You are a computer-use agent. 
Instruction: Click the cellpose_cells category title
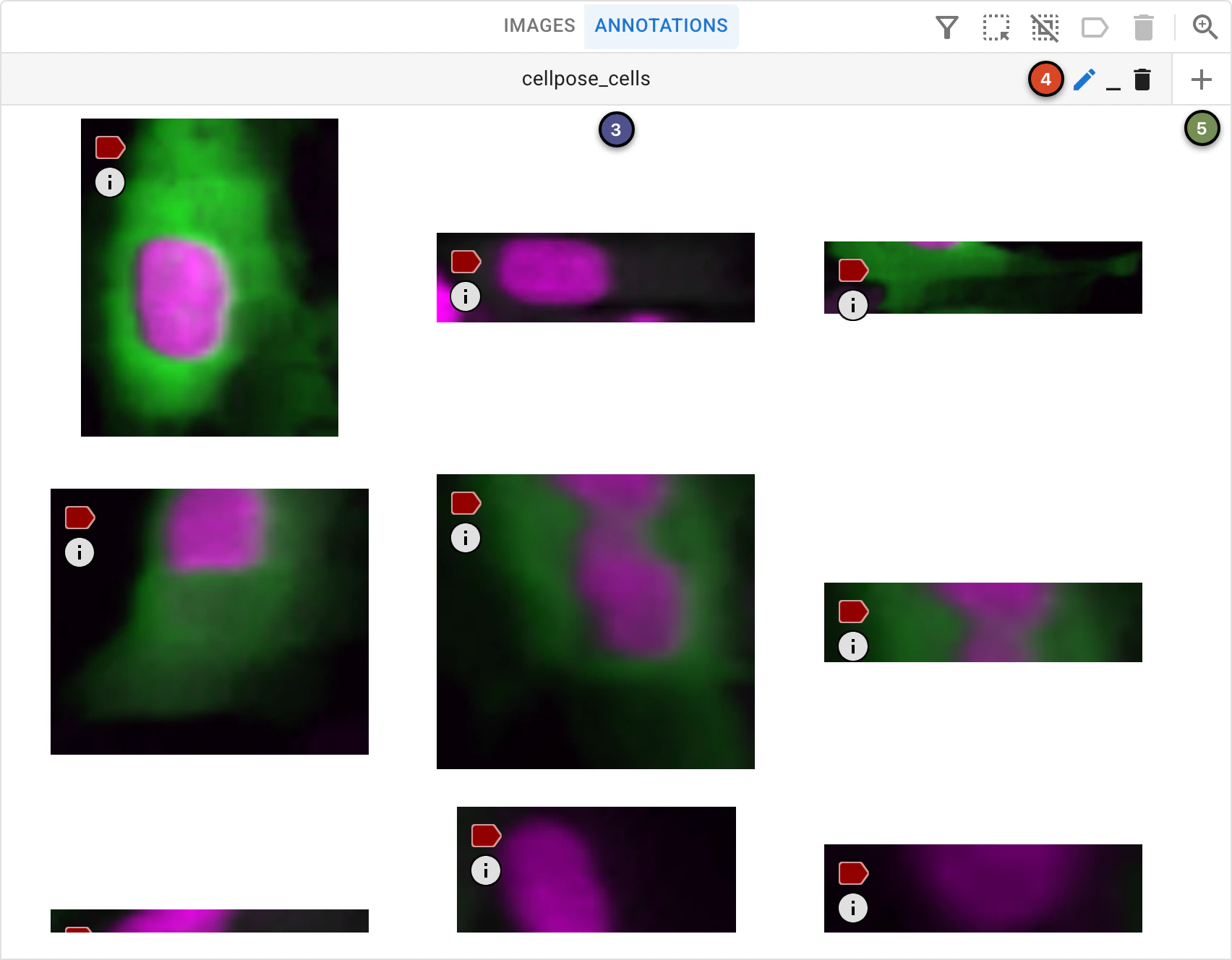point(586,79)
